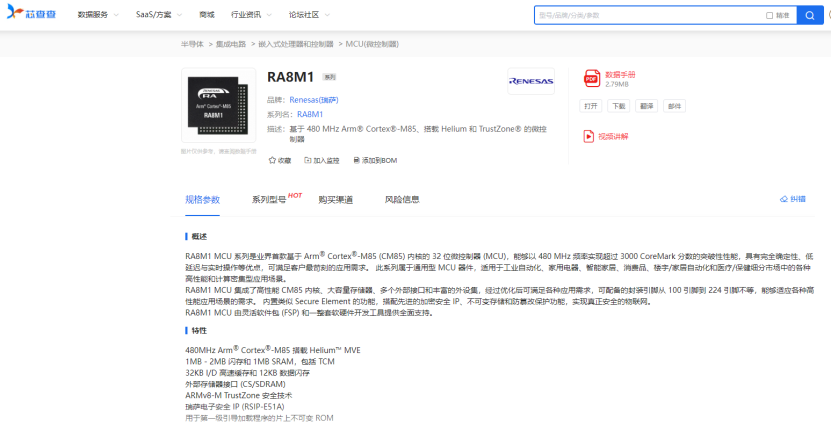Open the RA8M1 chip product image
The height and width of the screenshot is (424, 831).
point(218,105)
